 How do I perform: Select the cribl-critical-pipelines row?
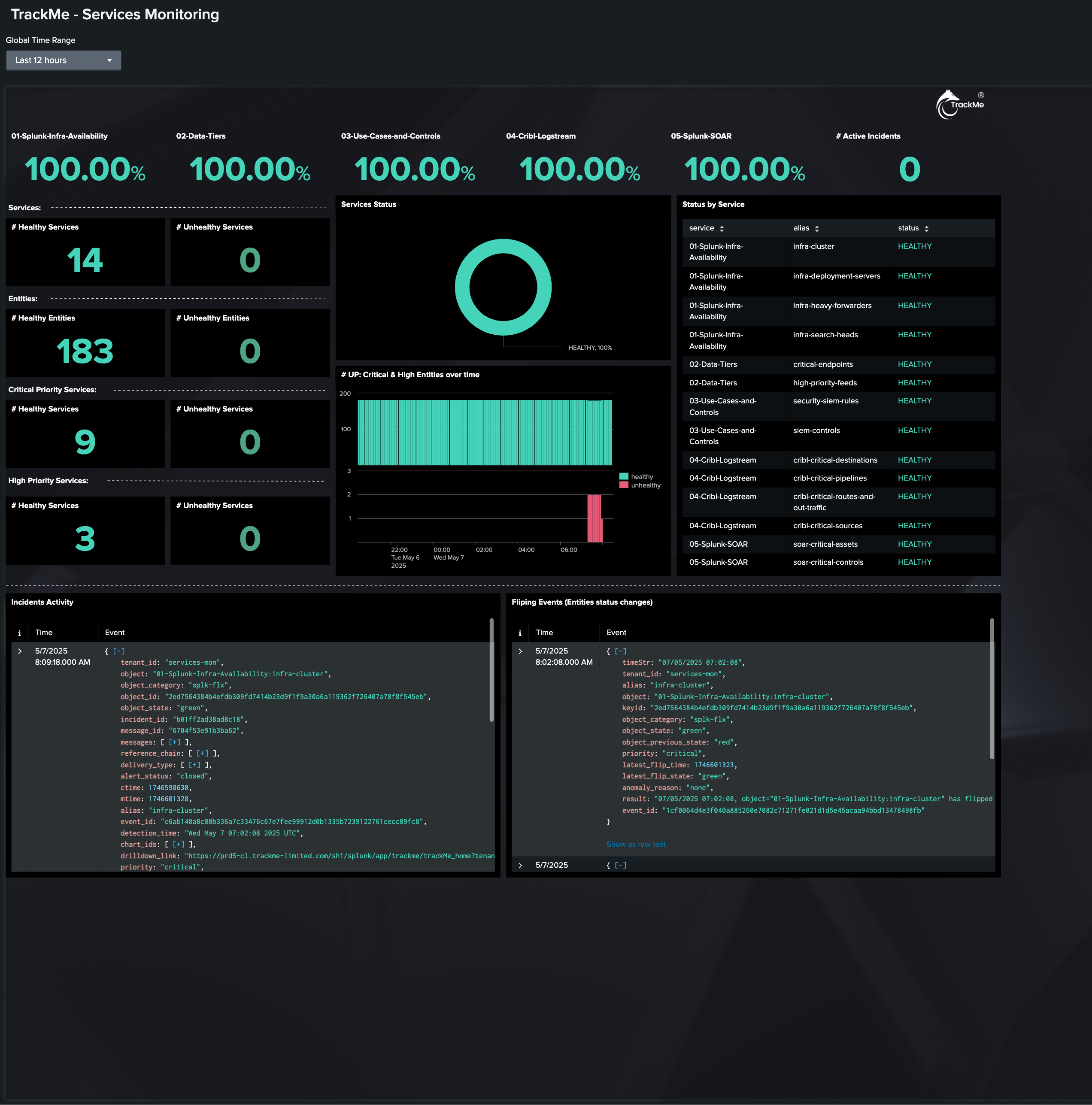point(839,478)
